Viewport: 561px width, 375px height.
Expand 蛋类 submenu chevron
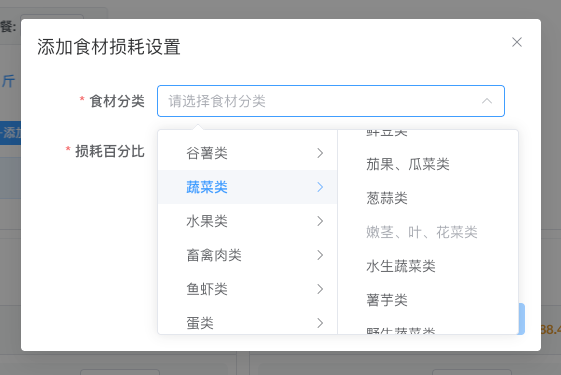tap(320, 323)
